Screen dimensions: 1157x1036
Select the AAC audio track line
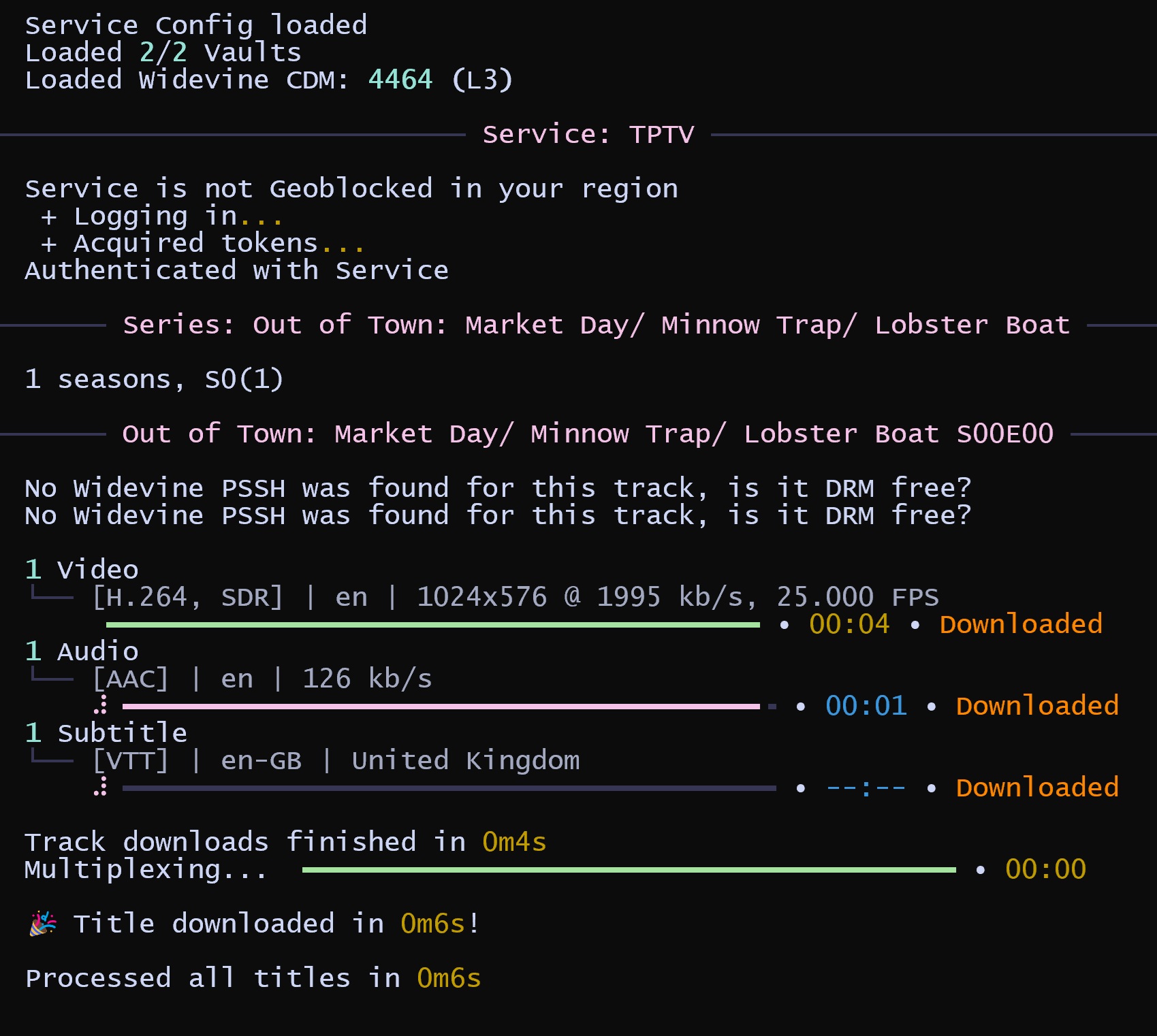point(262,679)
